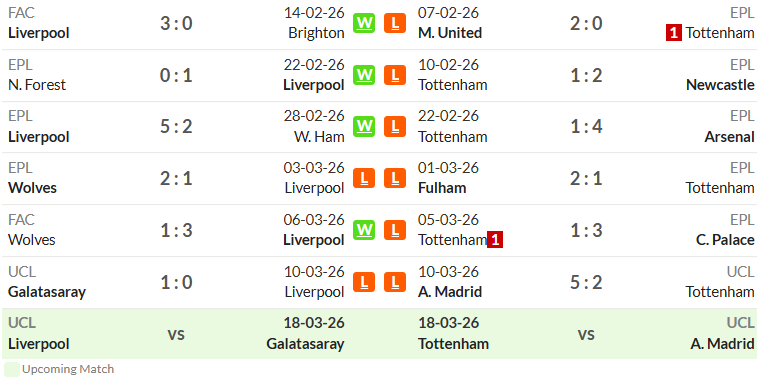Viewport: 757px width, 392px height.
Task: Click the orange L badge beside M. United 07-02-26
Action: (x=395, y=23)
